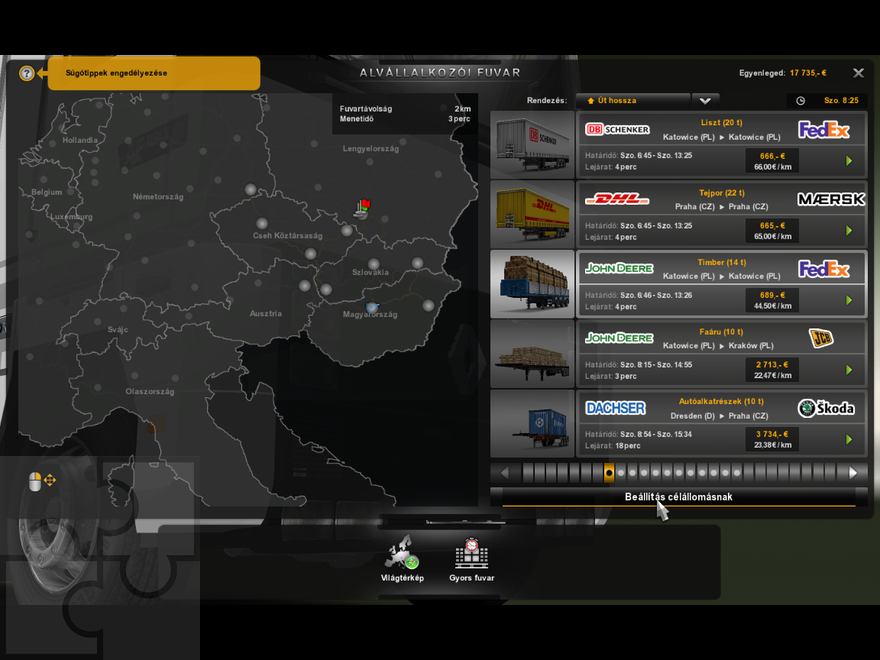The width and height of the screenshot is (880, 660).
Task: Click the Lejárat: 18 perc text
Action: click(x=612, y=446)
